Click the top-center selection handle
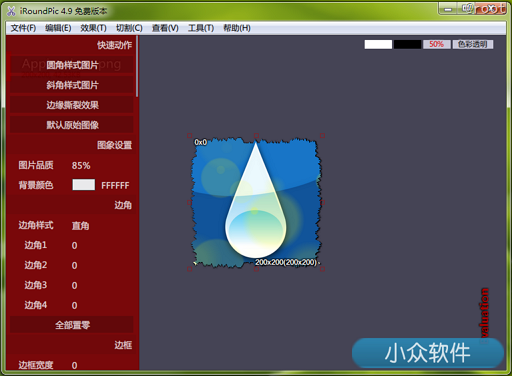Screen dimensions: 512x376 pyautogui.click(x=256, y=136)
